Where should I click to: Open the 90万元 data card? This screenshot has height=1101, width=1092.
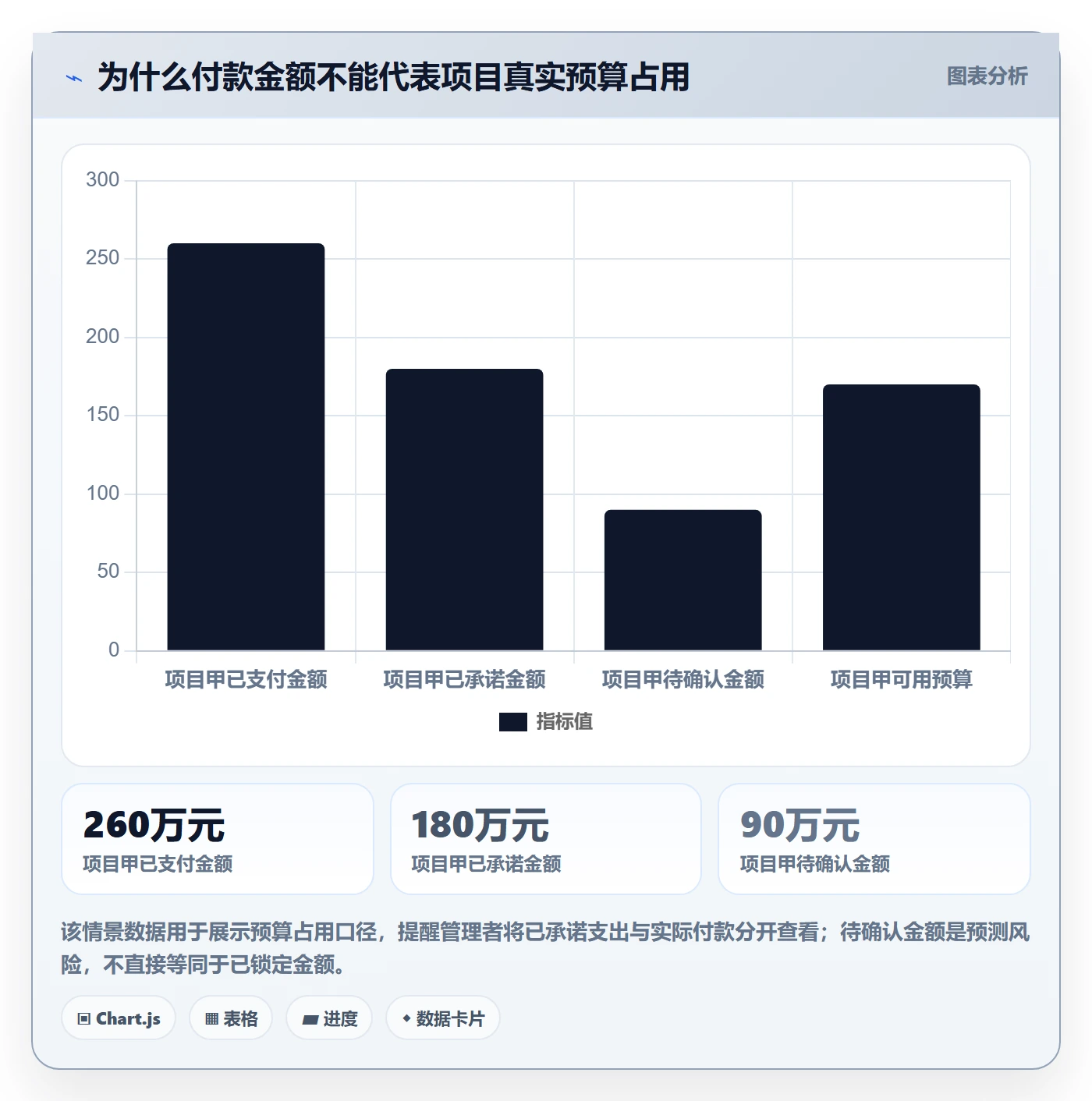point(874,839)
